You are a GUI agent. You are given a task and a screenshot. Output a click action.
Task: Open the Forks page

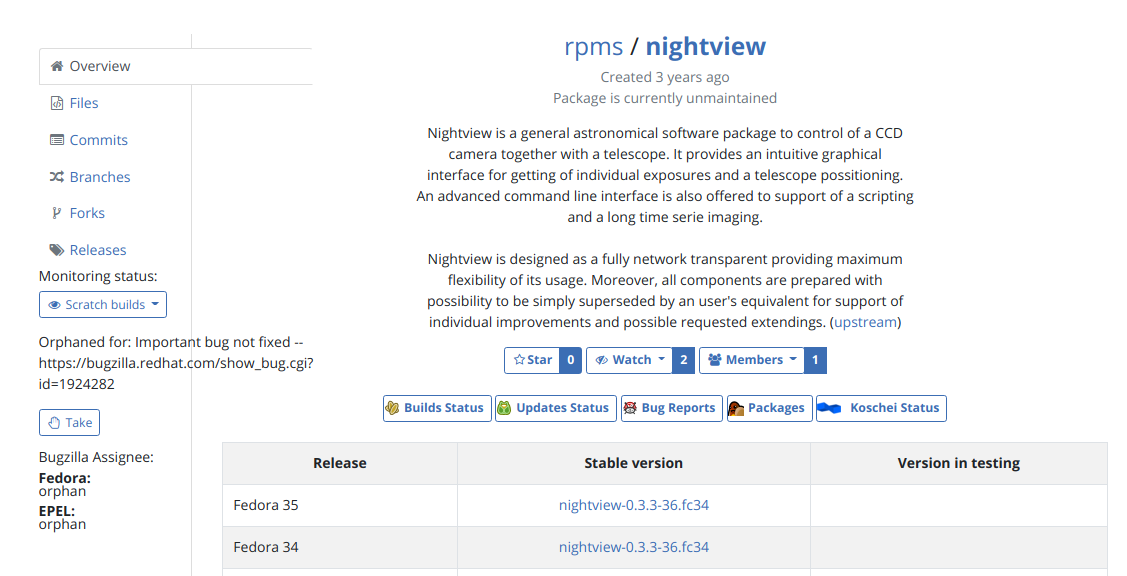(x=87, y=213)
